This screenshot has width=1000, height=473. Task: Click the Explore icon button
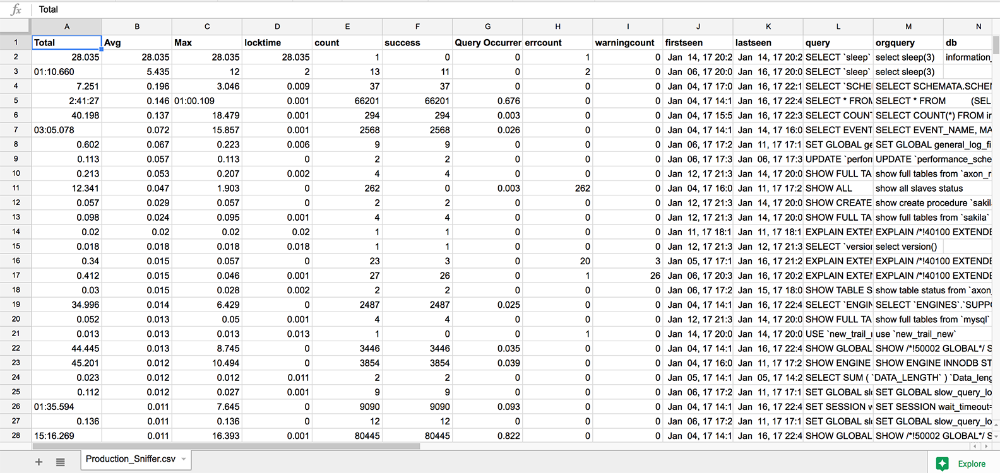tap(943, 463)
